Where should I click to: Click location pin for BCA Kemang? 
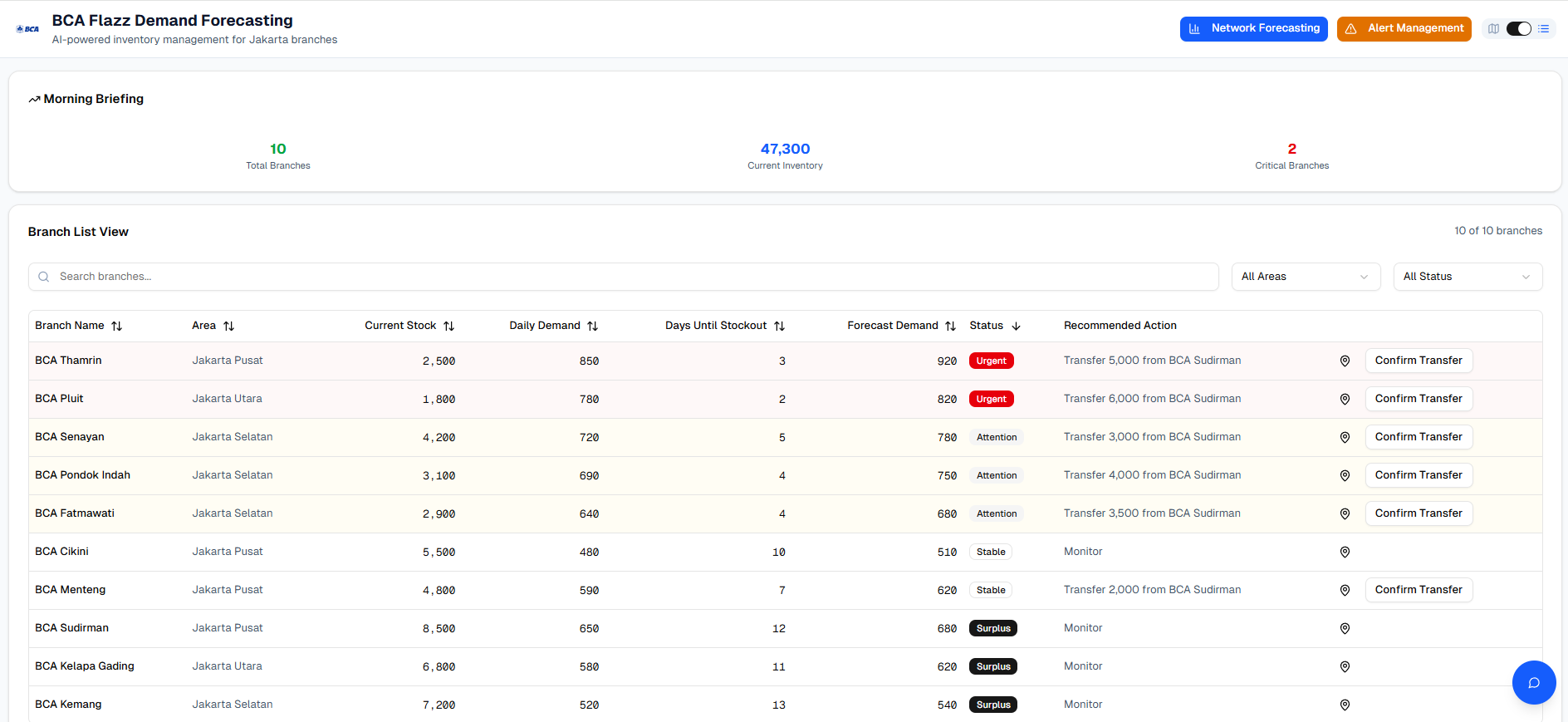[x=1345, y=705]
